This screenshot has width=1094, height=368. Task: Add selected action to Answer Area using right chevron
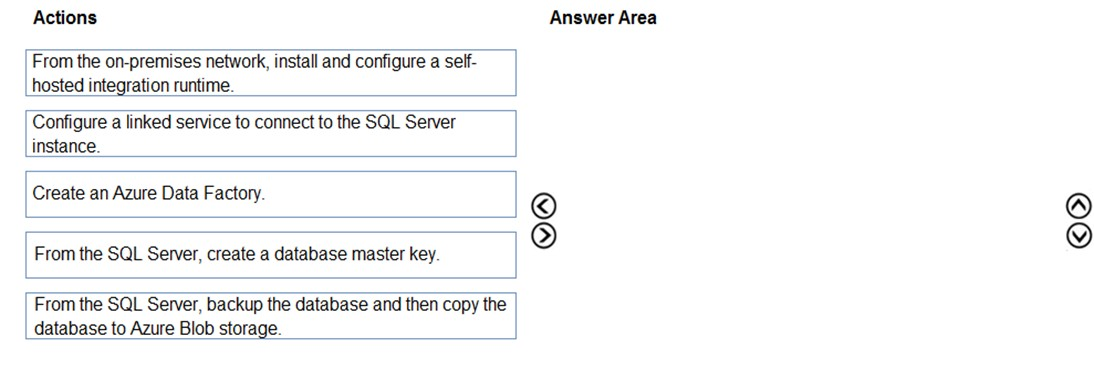[x=544, y=236]
